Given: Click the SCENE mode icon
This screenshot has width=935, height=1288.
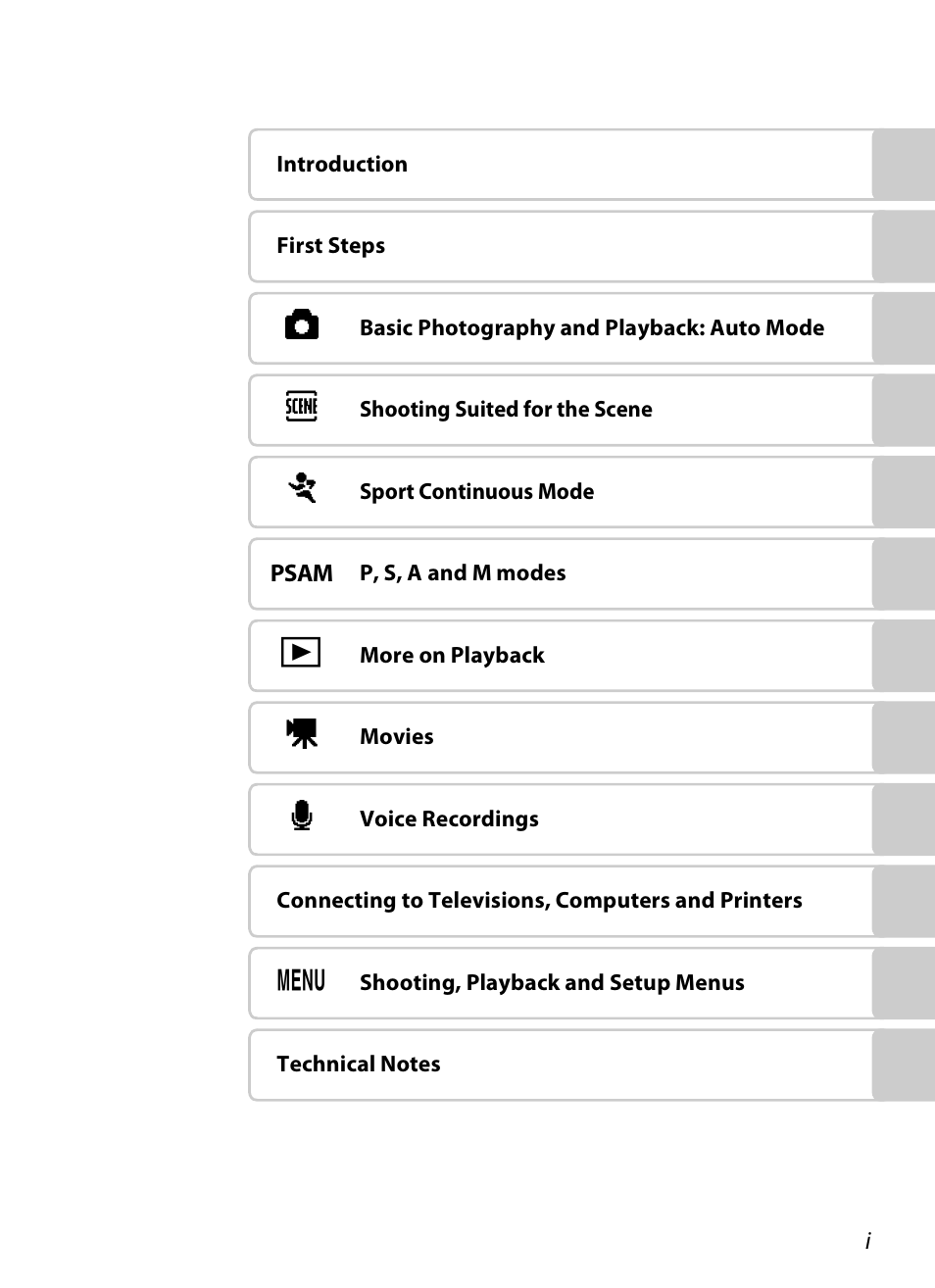Looking at the screenshot, I should coord(301,407).
